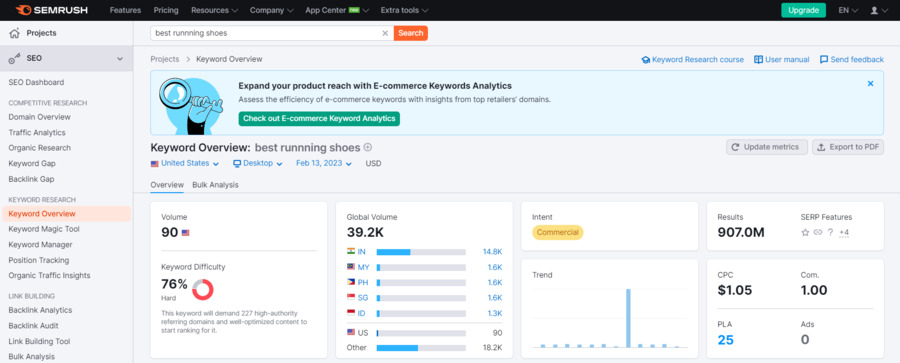Close the E-commerce Keywords Analytics banner
Viewport: 900px width, 363px height.
870,84
